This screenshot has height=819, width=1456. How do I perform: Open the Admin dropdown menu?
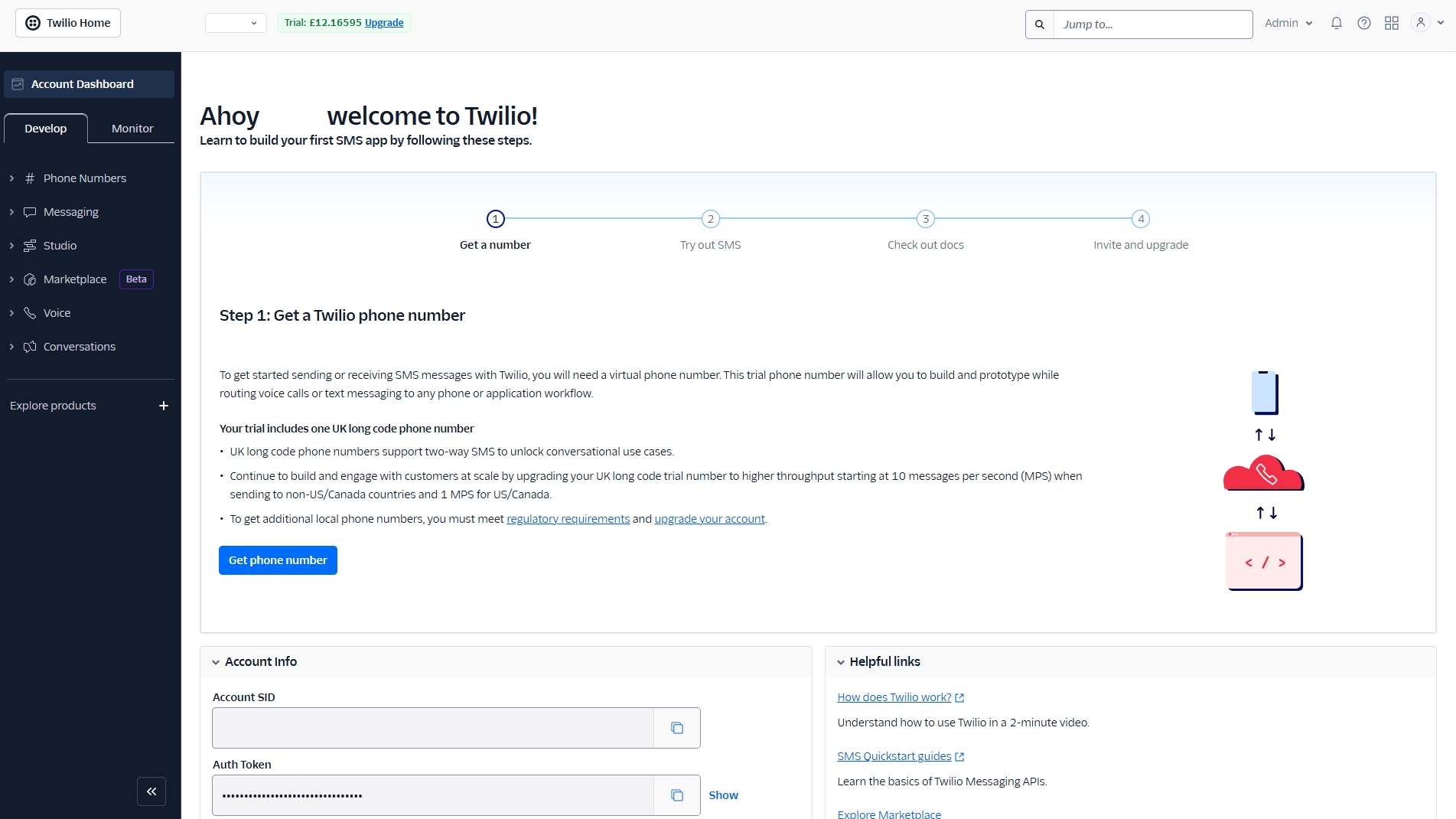(1288, 23)
